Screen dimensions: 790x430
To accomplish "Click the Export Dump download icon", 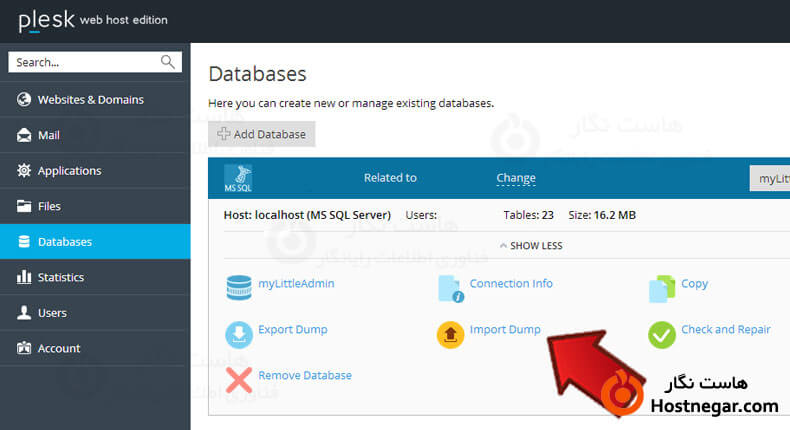I will click(x=239, y=334).
